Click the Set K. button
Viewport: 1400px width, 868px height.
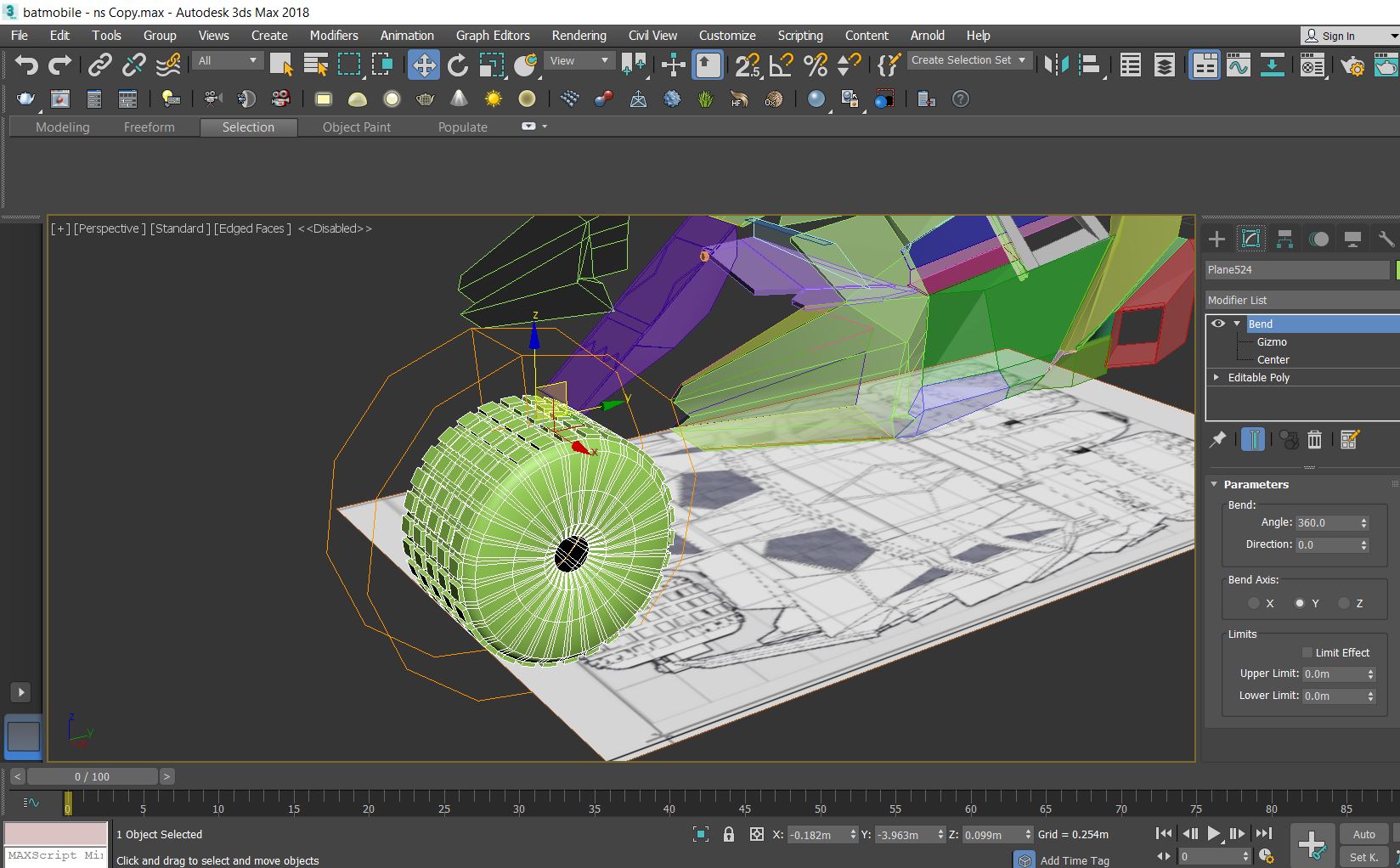[x=1364, y=857]
